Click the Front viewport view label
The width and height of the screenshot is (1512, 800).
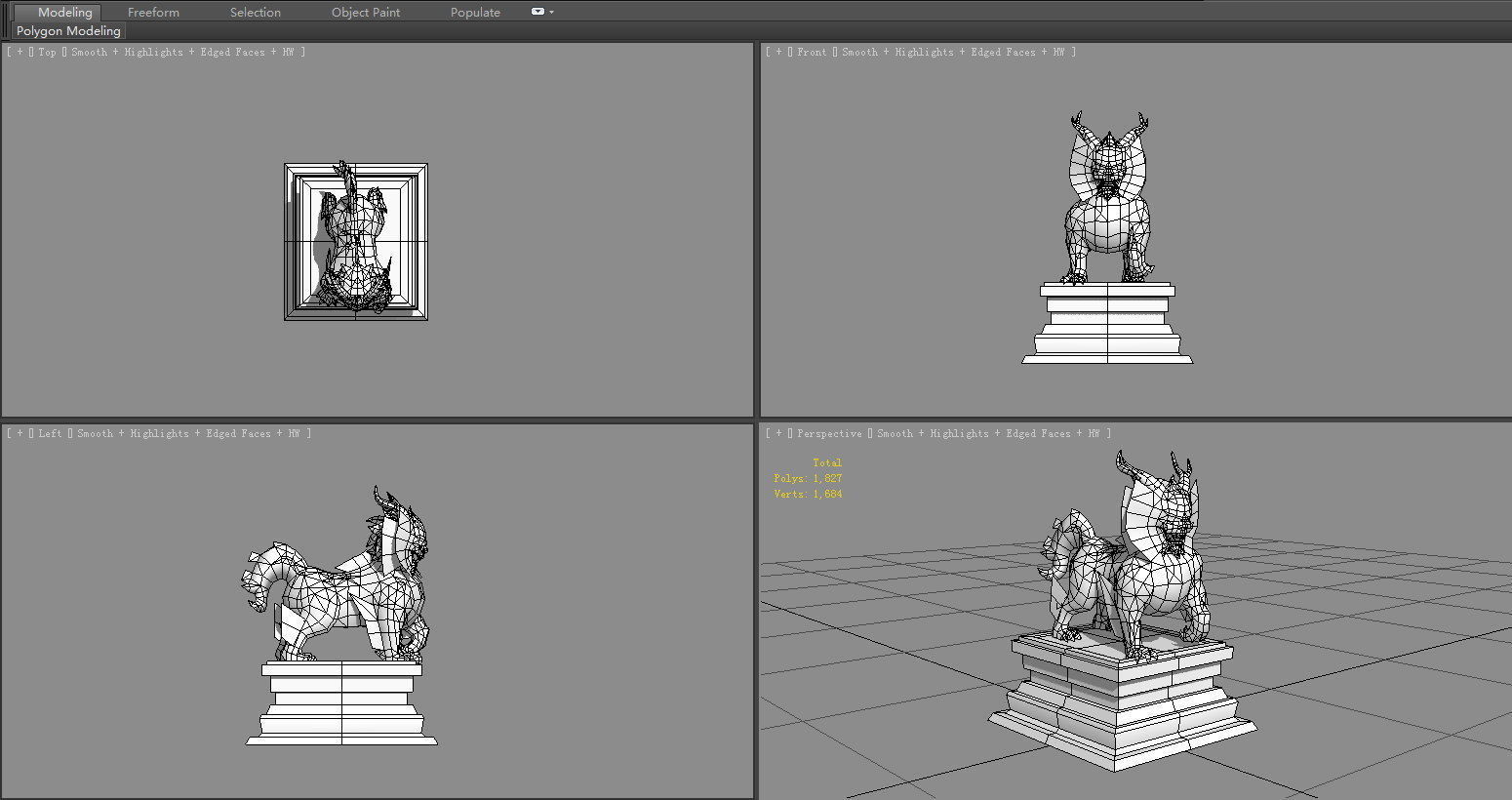(812, 53)
